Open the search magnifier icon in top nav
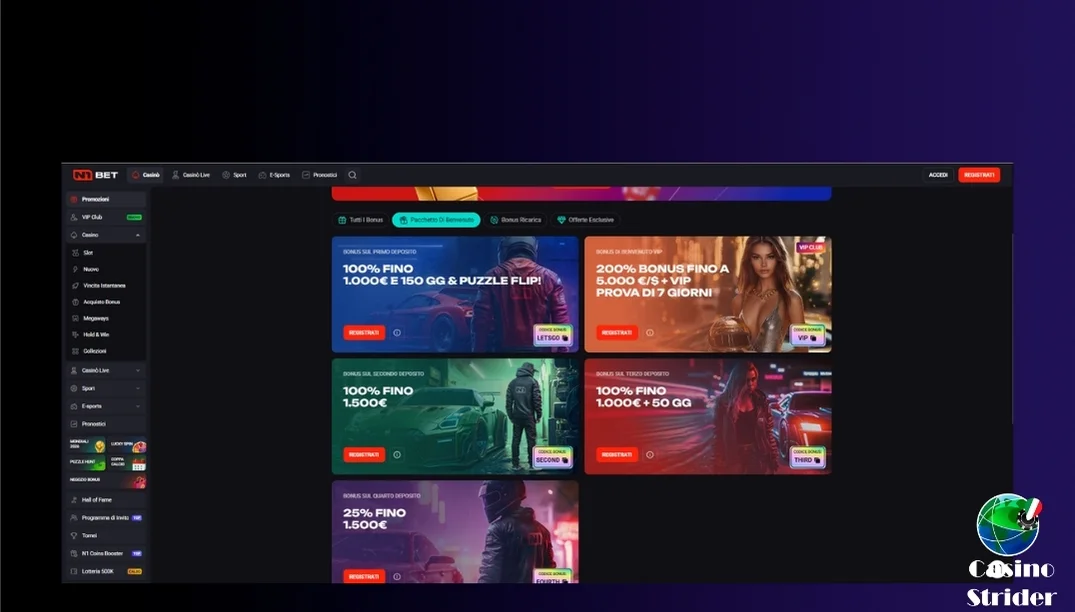The width and height of the screenshot is (1075, 612). click(x=352, y=175)
